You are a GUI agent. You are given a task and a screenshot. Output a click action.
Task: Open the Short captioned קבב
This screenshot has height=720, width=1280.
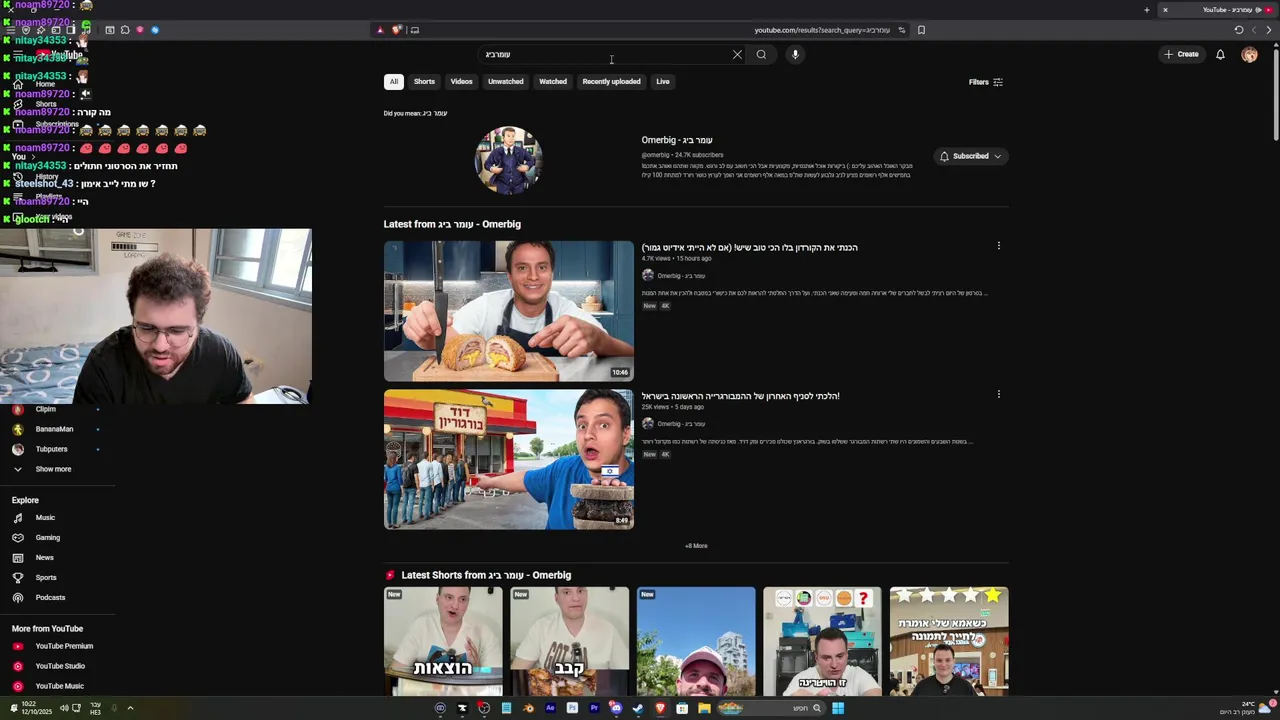pyautogui.click(x=570, y=641)
